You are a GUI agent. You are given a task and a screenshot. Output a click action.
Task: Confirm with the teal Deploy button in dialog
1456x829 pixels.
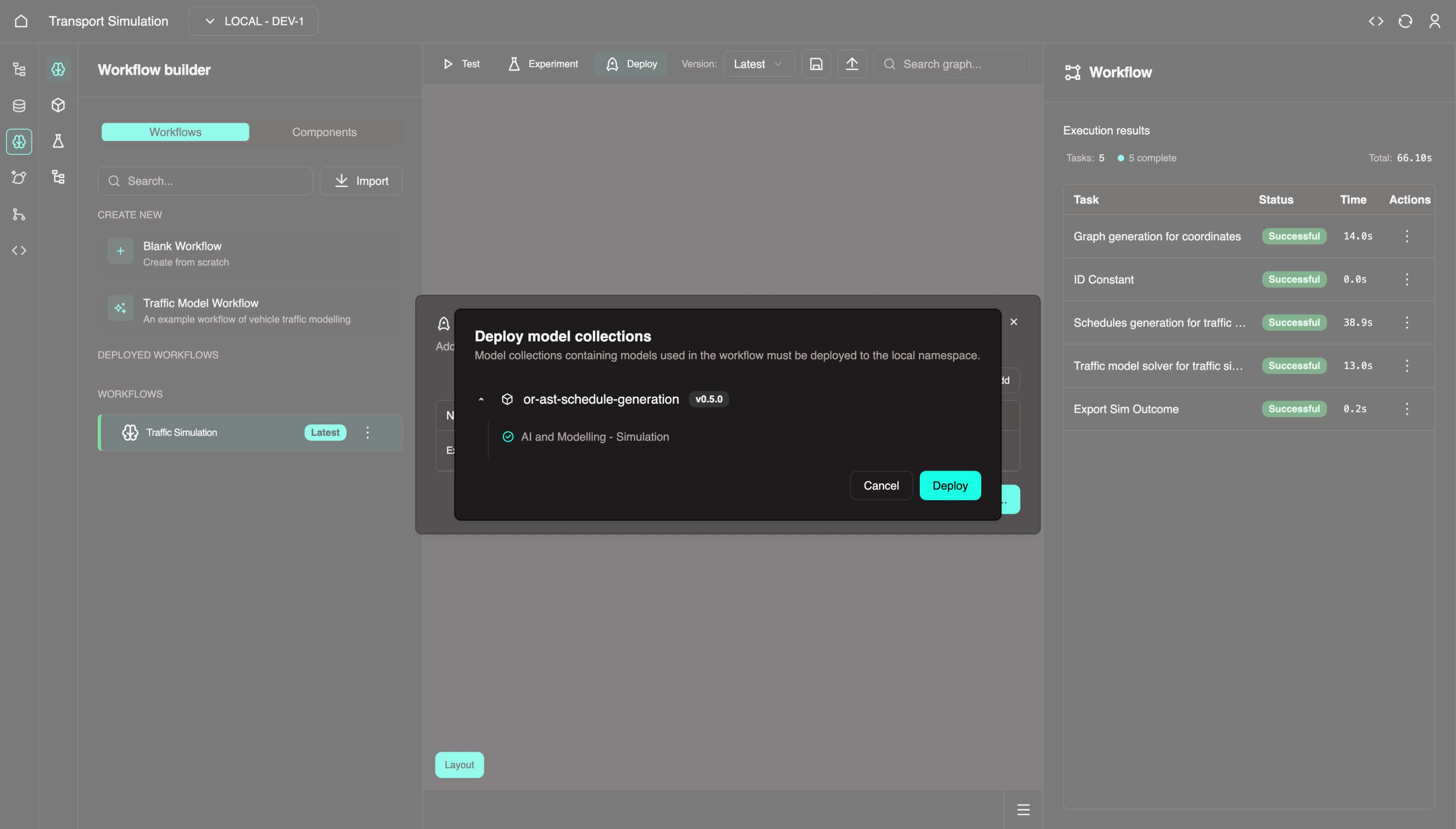950,486
